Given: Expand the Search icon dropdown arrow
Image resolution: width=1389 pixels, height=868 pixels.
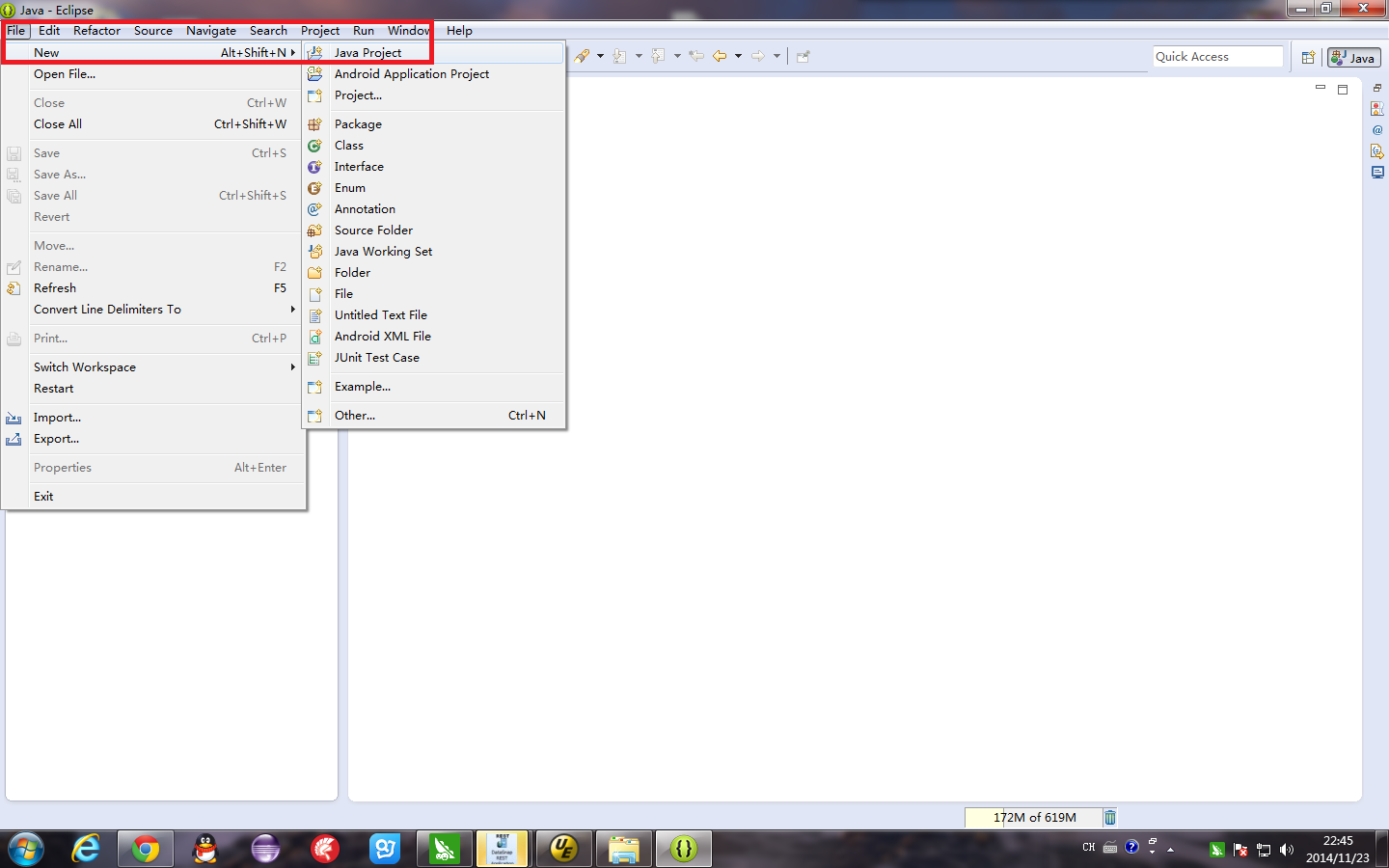Looking at the screenshot, I should (x=600, y=56).
